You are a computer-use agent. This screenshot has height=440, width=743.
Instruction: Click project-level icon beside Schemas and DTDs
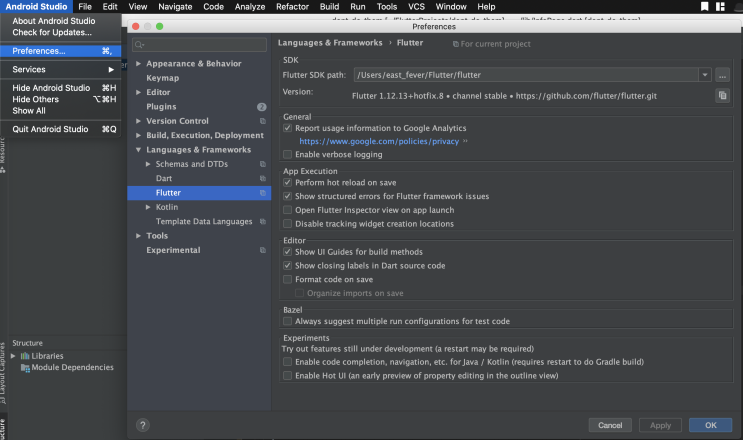point(263,164)
